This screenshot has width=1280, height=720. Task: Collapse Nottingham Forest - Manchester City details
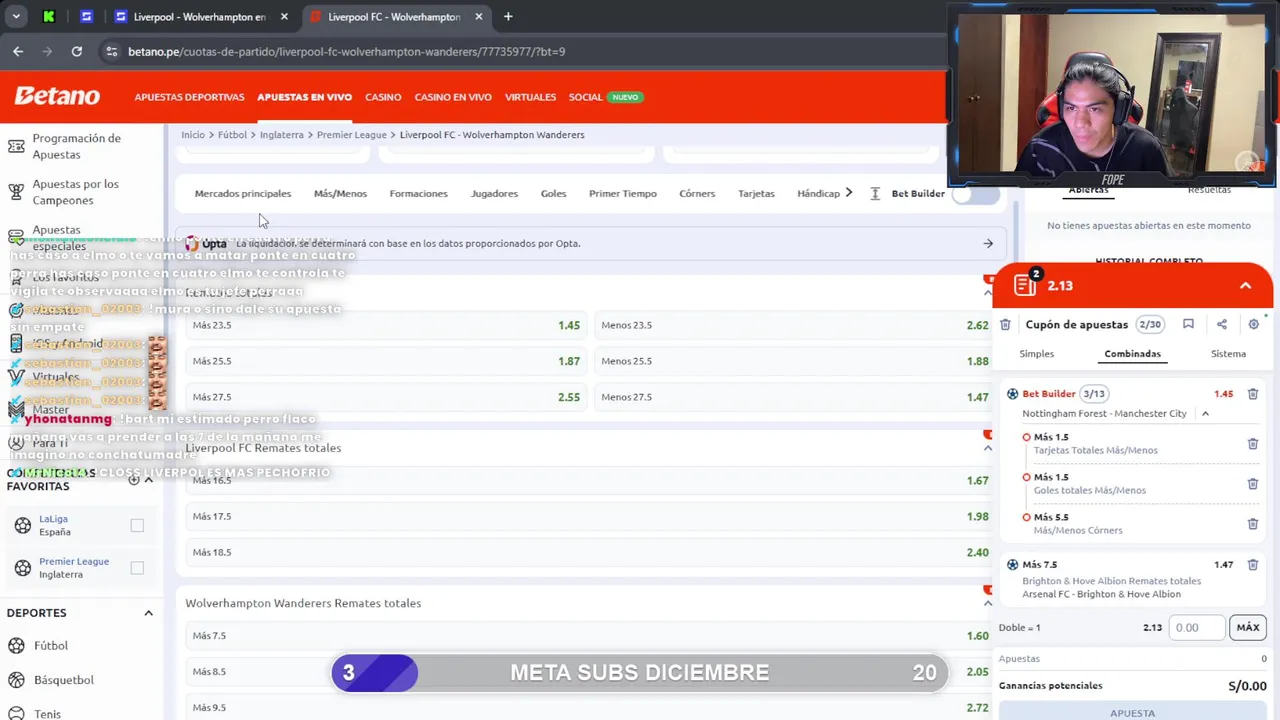1205,414
